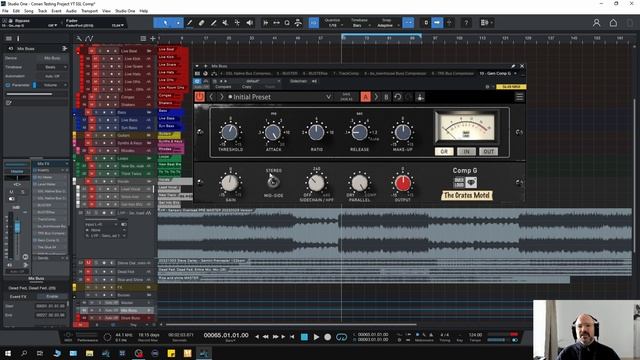Switch the meter to IN mode
640x360 pixels.
466,151
